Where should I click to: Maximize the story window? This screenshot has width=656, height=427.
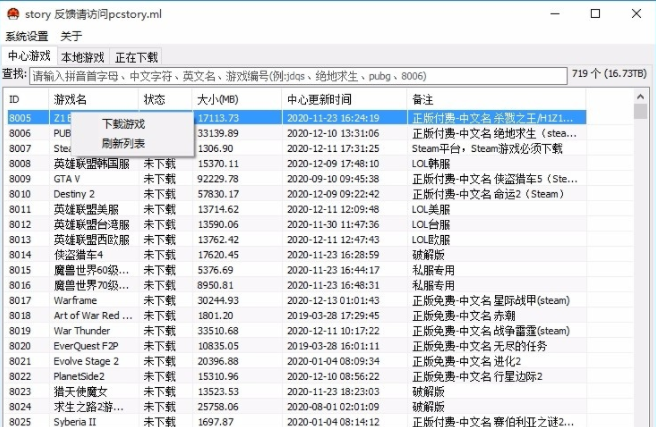point(596,14)
